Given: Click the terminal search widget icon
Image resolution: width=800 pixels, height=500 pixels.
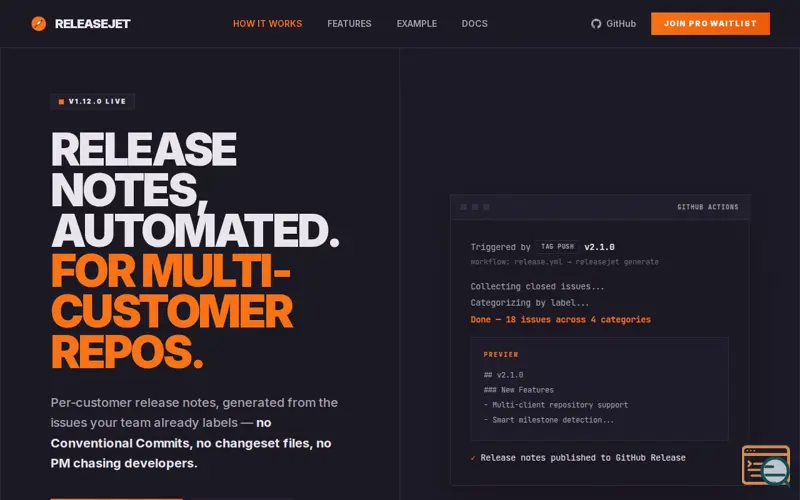Looking at the screenshot, I should click(x=766, y=465).
